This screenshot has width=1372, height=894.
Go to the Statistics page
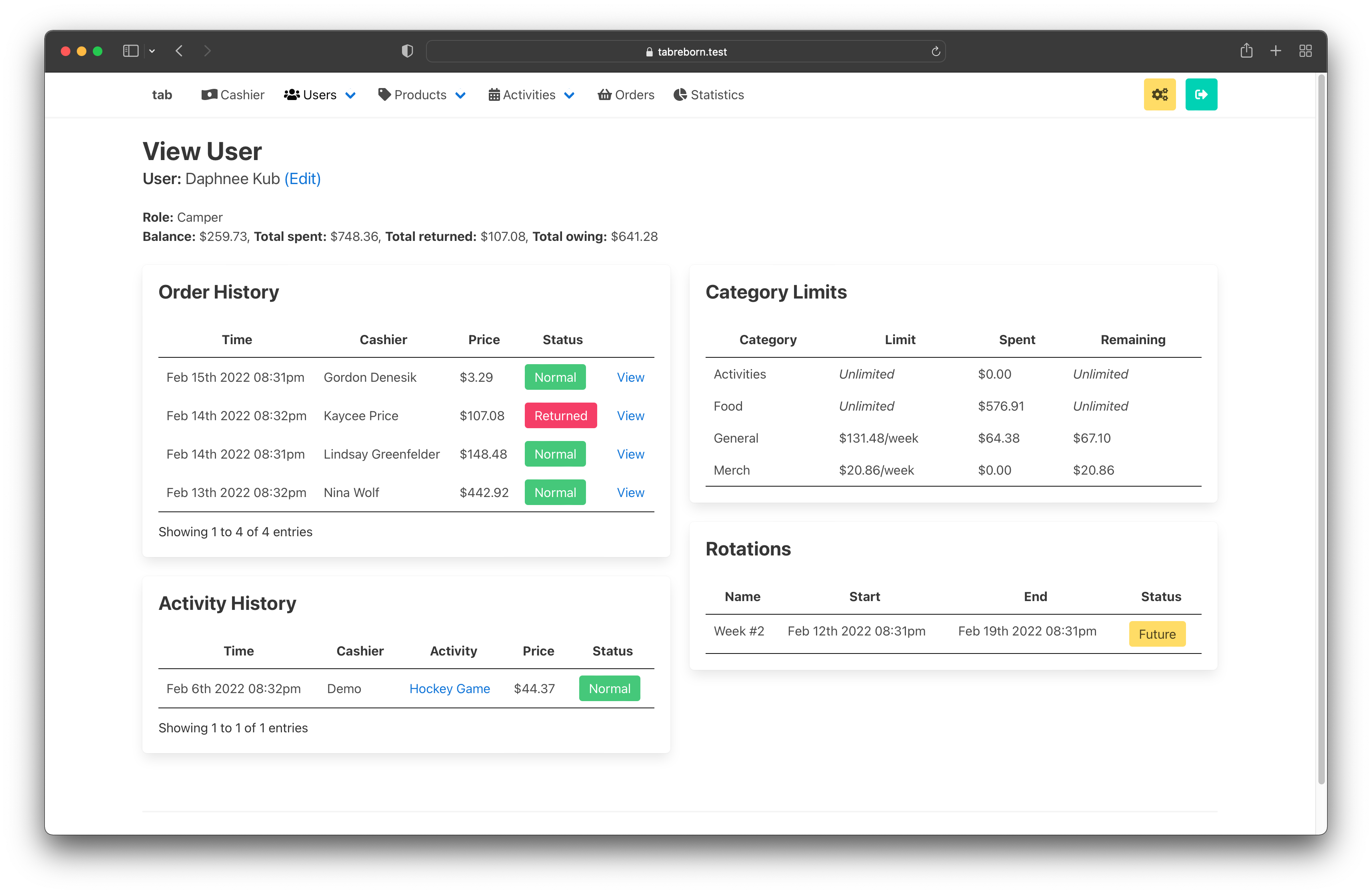pos(708,95)
